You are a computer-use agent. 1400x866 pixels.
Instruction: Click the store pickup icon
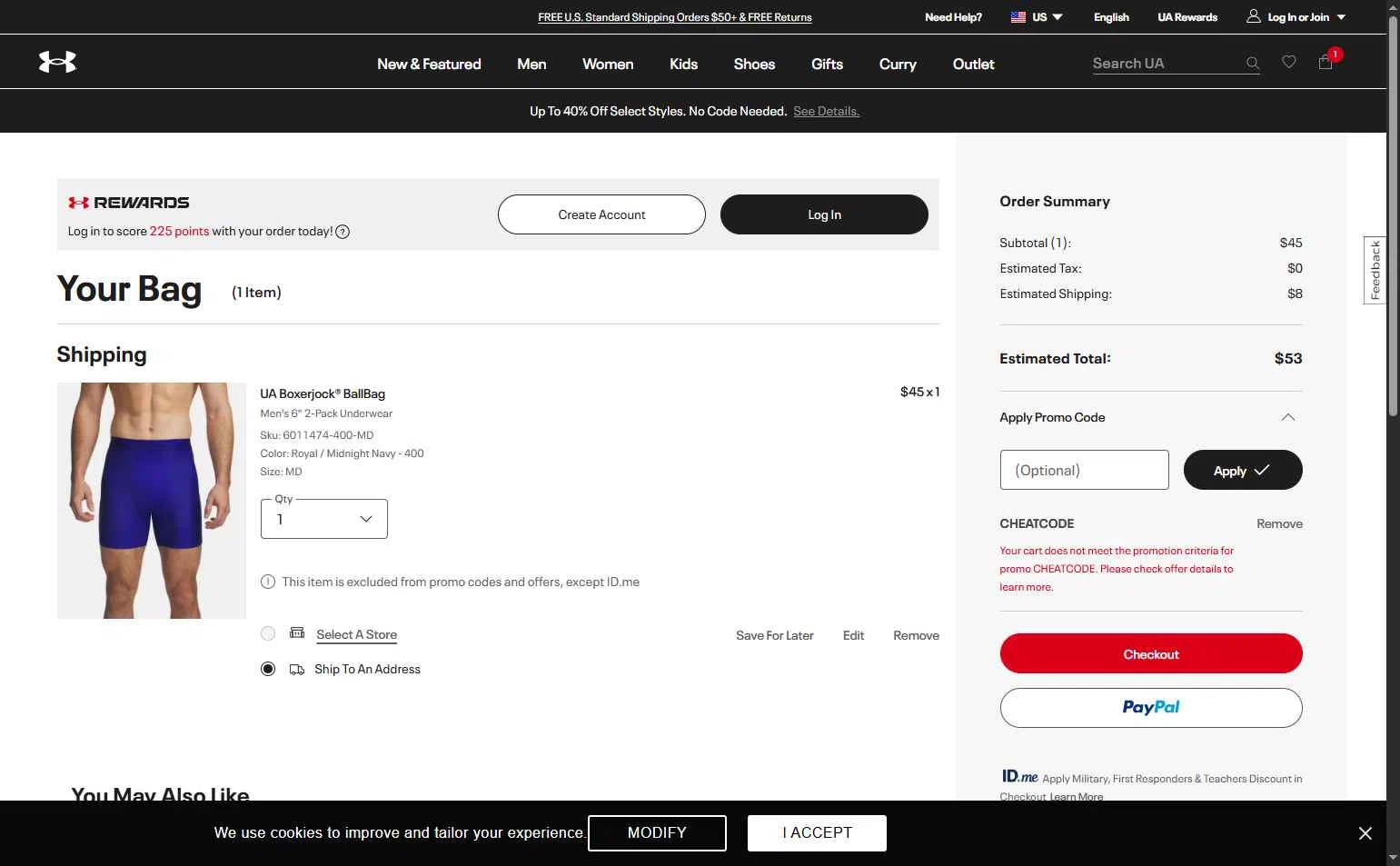tap(297, 632)
